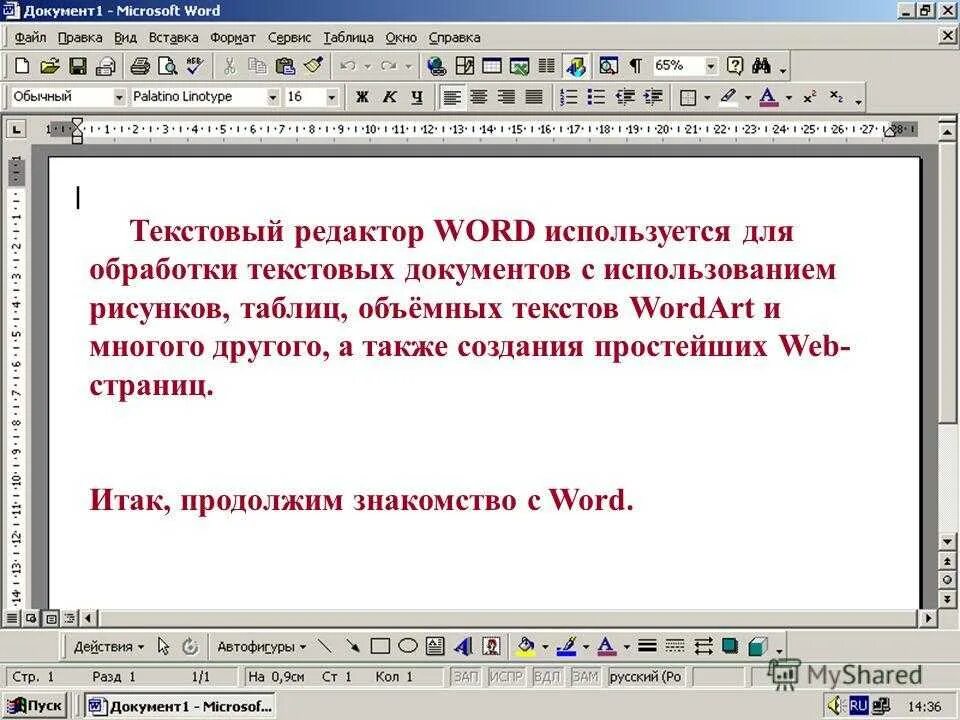Toggle Underline formatting (Ч)

tap(418, 97)
